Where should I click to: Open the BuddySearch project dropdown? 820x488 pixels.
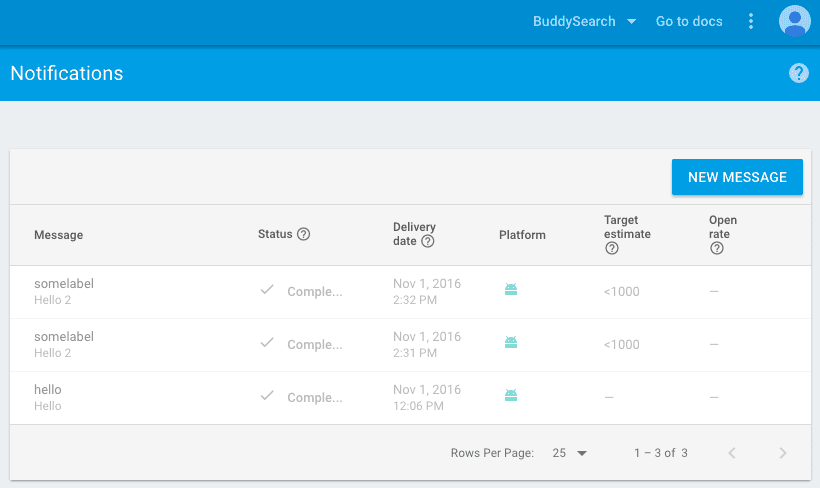584,21
